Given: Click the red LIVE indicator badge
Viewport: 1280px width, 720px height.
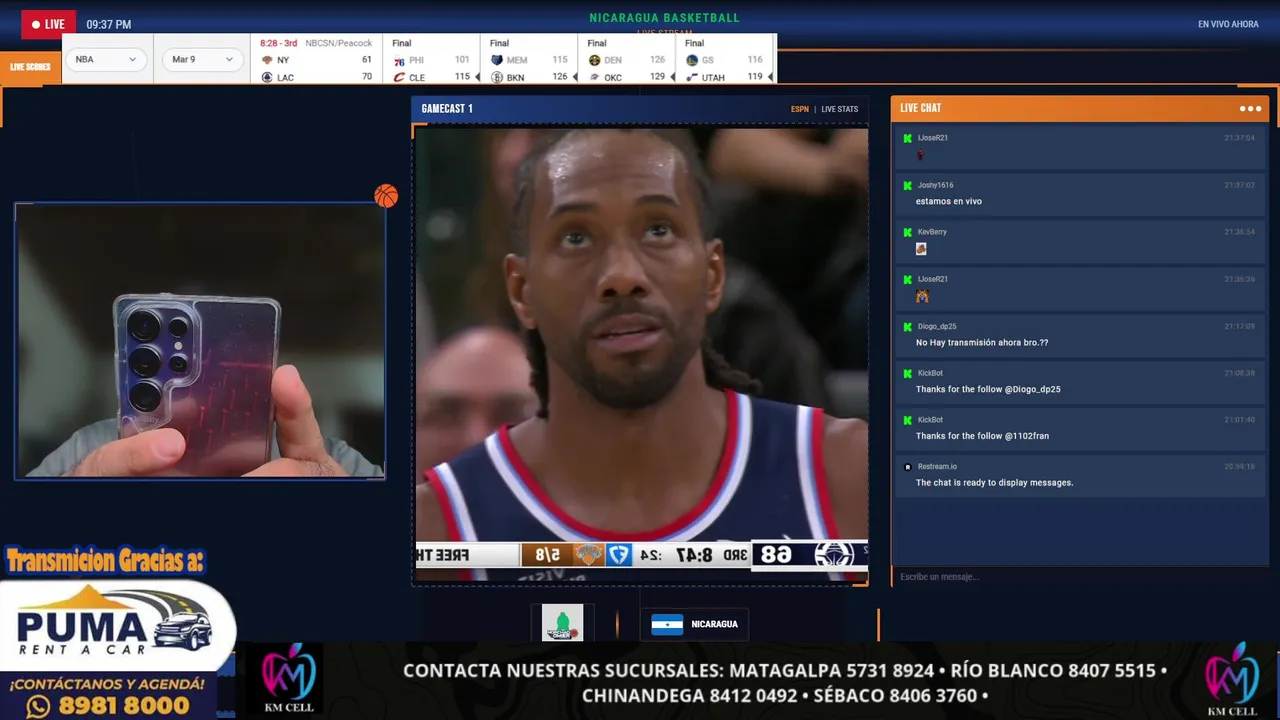Looking at the screenshot, I should tap(48, 24).
